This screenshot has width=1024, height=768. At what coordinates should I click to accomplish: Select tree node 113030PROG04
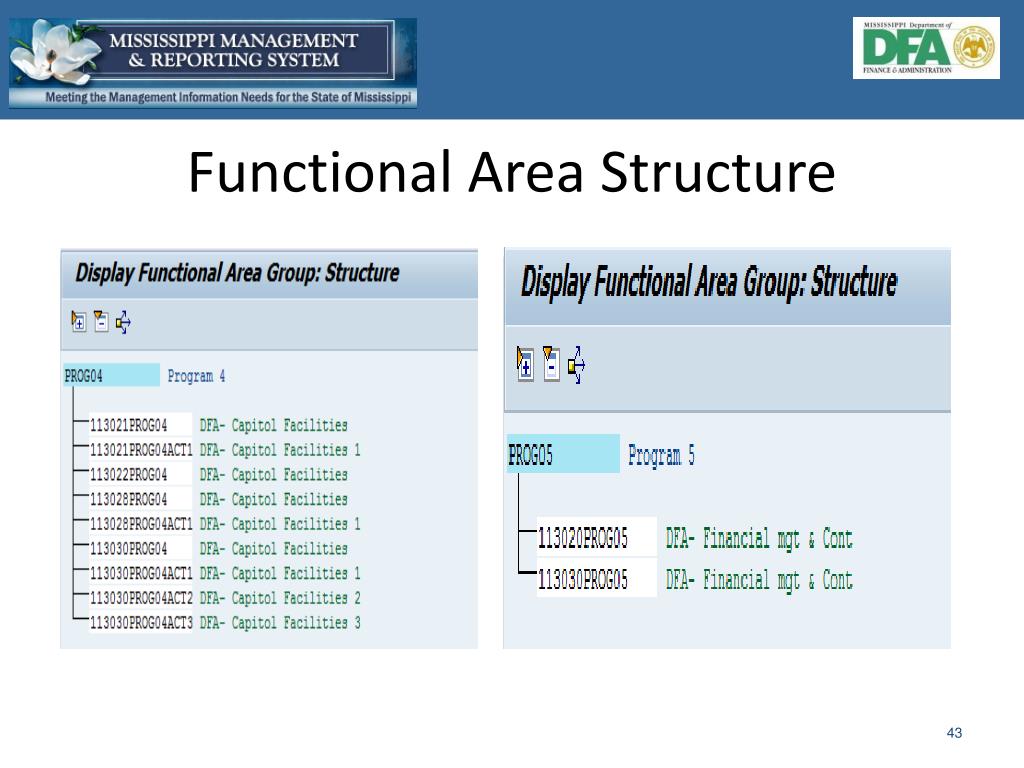point(140,549)
